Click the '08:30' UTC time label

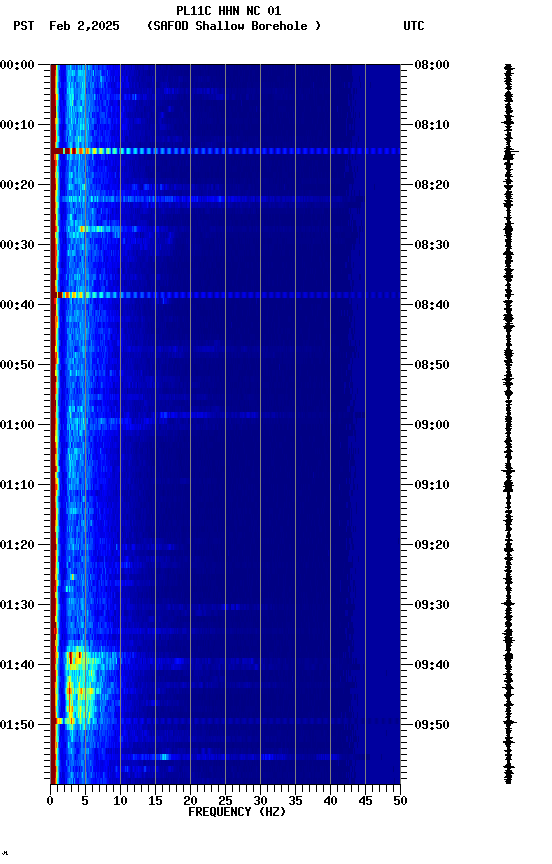[x=432, y=245]
